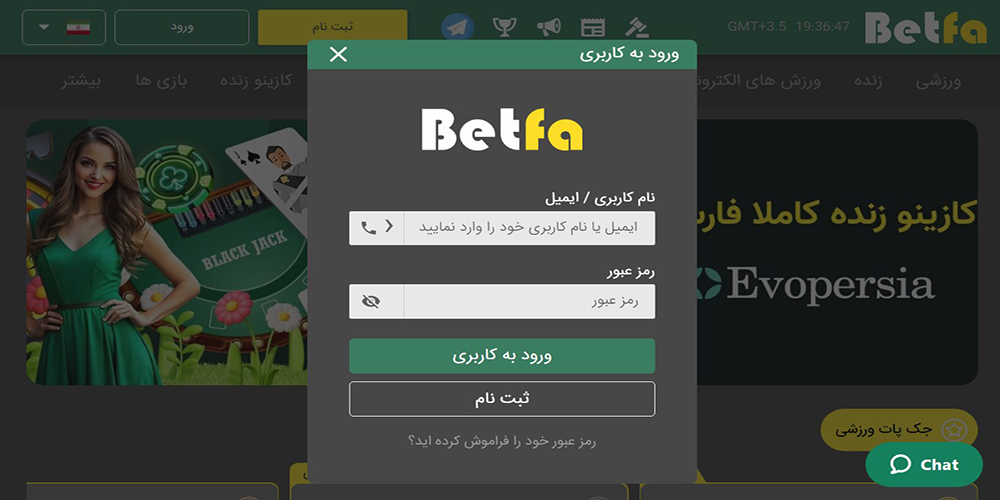Open the forgot password link

502,441
